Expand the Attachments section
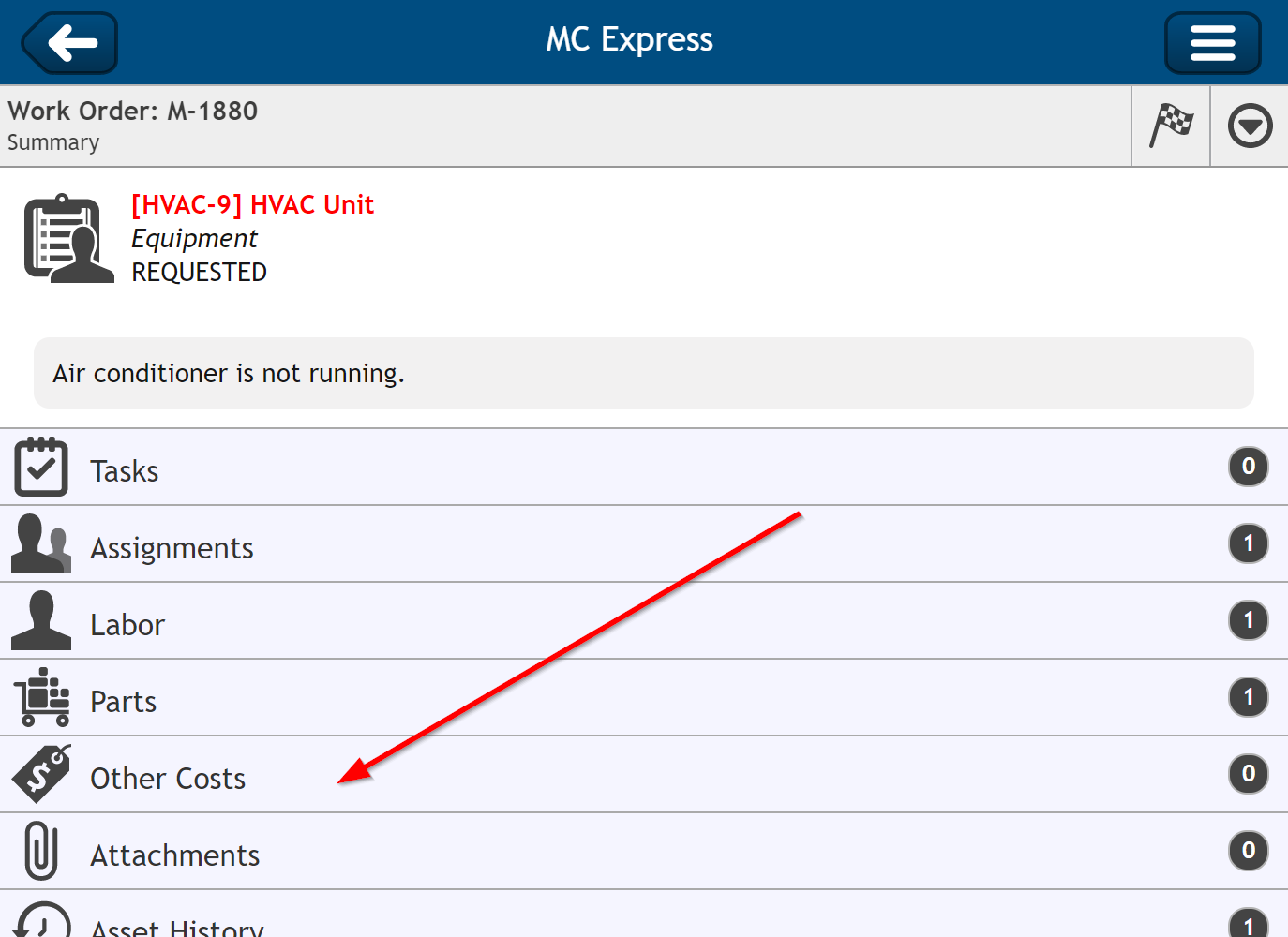Screen dimensions: 1288x937 coord(562,851)
